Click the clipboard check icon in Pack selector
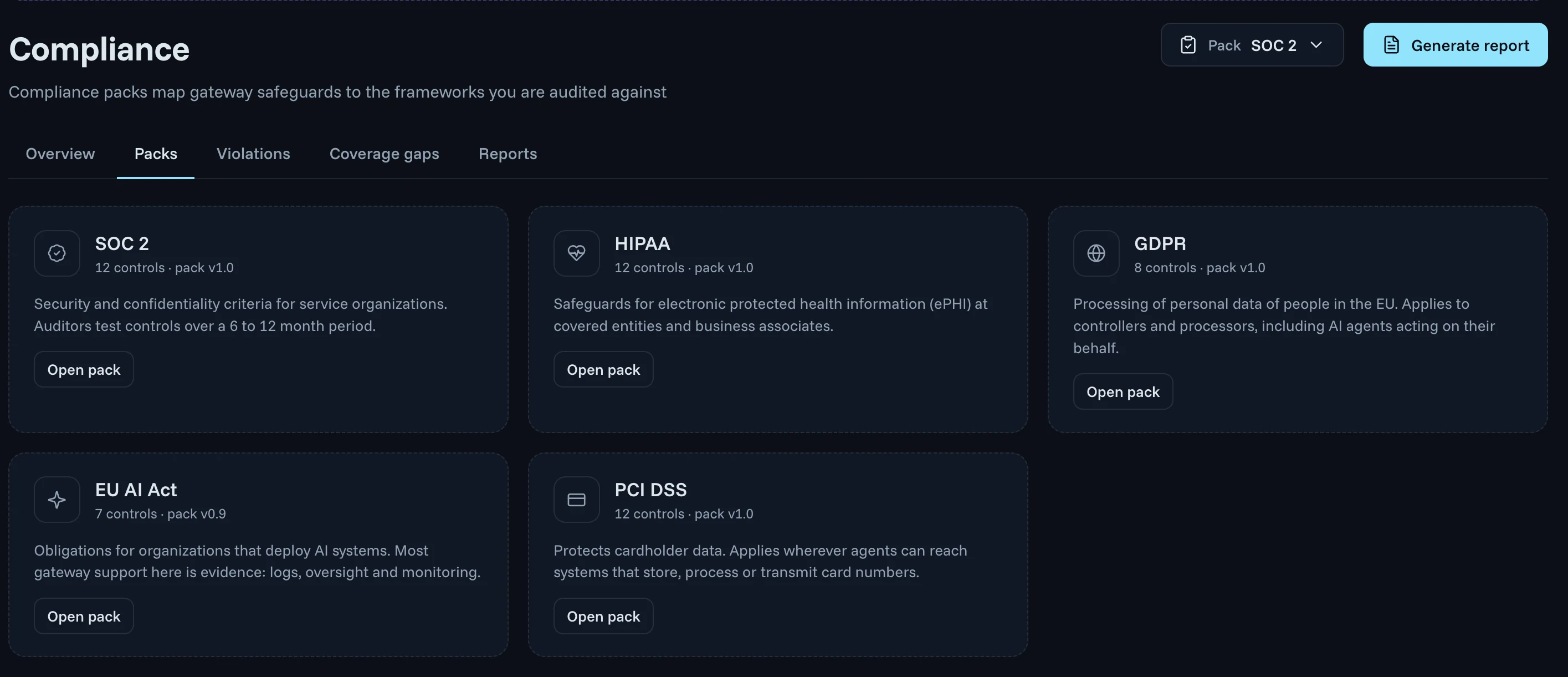 (x=1187, y=45)
